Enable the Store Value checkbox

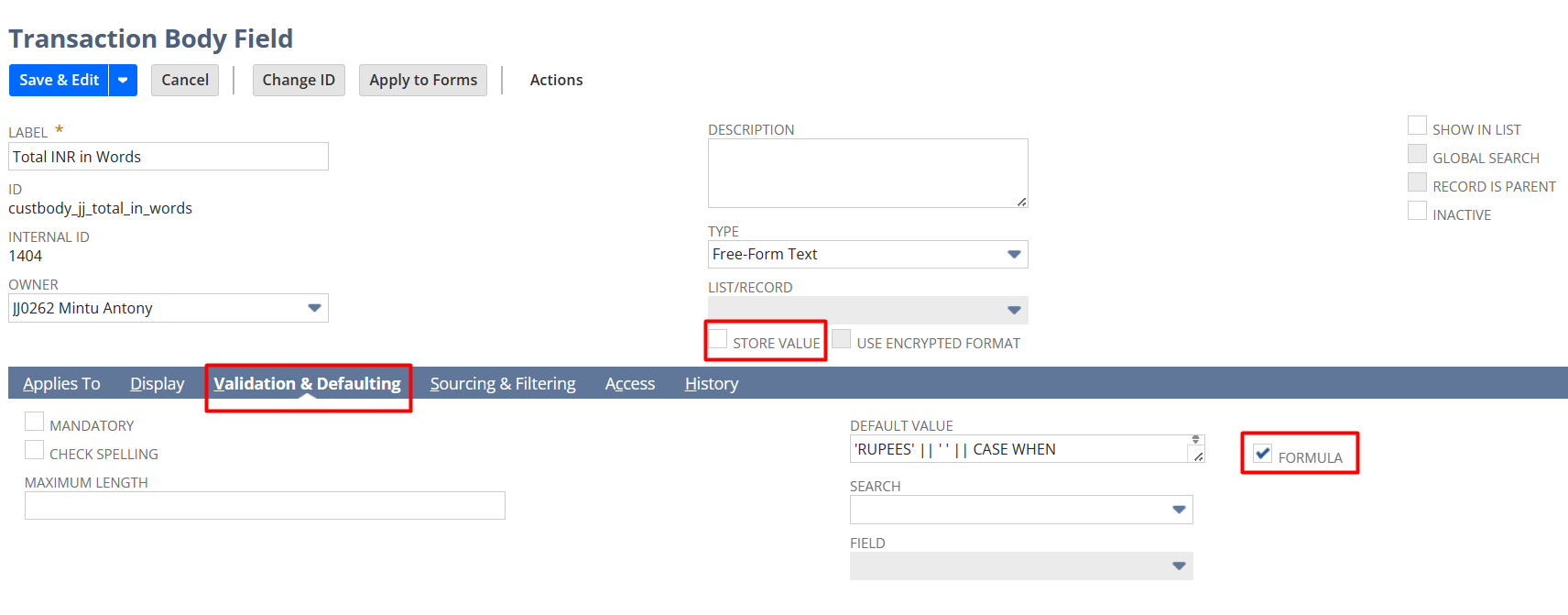tap(719, 340)
